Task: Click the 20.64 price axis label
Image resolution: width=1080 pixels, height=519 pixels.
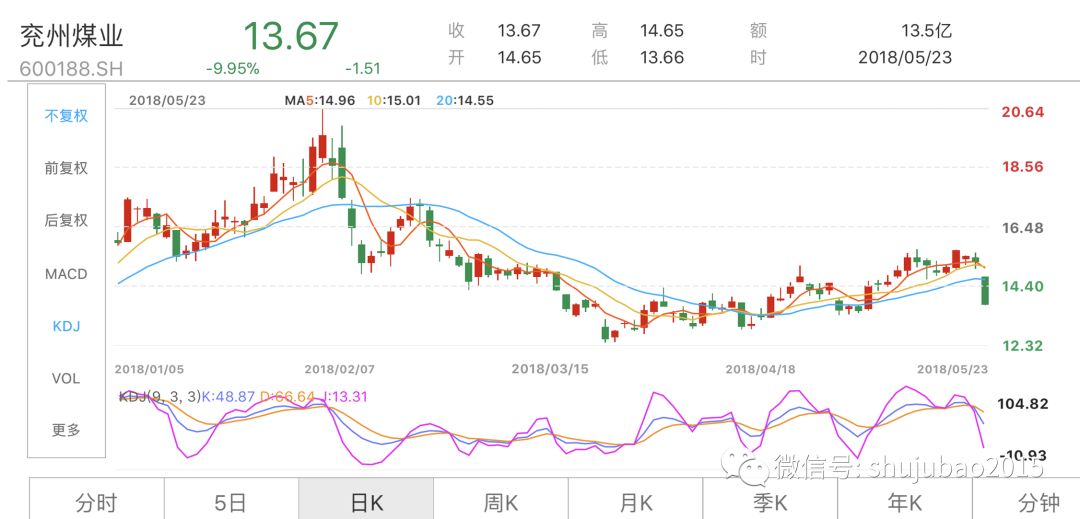Action: [1023, 113]
